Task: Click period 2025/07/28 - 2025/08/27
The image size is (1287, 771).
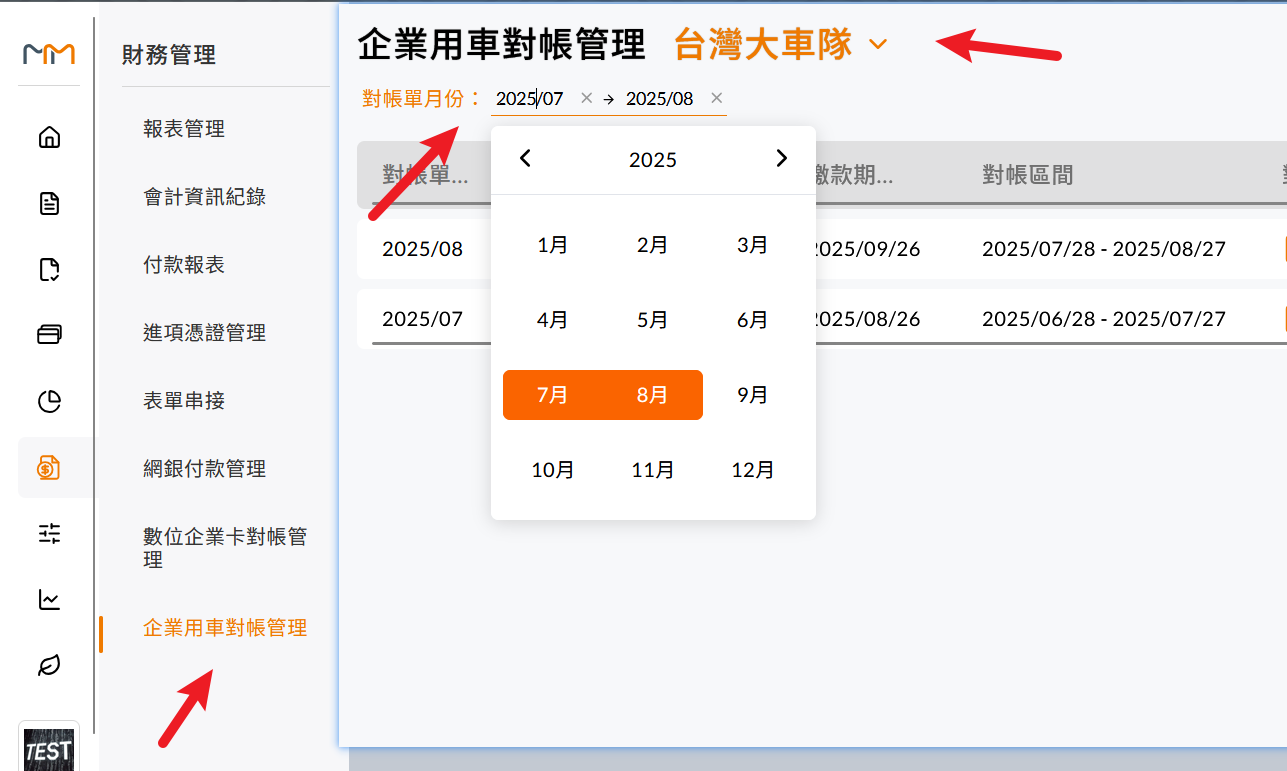Action: coord(1104,249)
